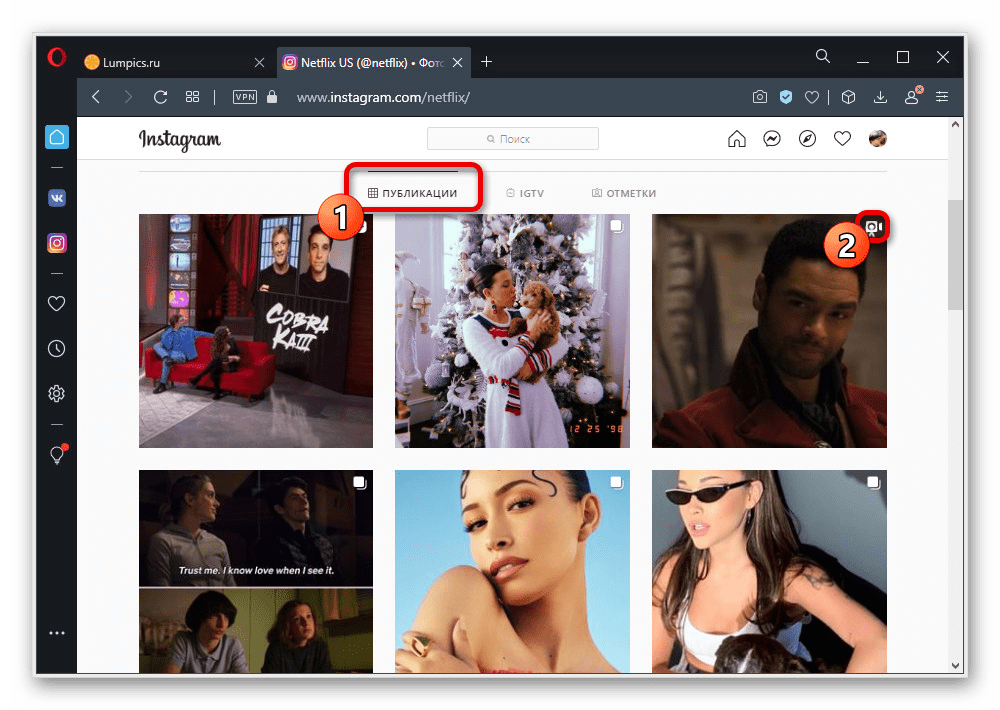1000x710 pixels.
Task: Close the Netflix US tab
Action: tap(457, 63)
